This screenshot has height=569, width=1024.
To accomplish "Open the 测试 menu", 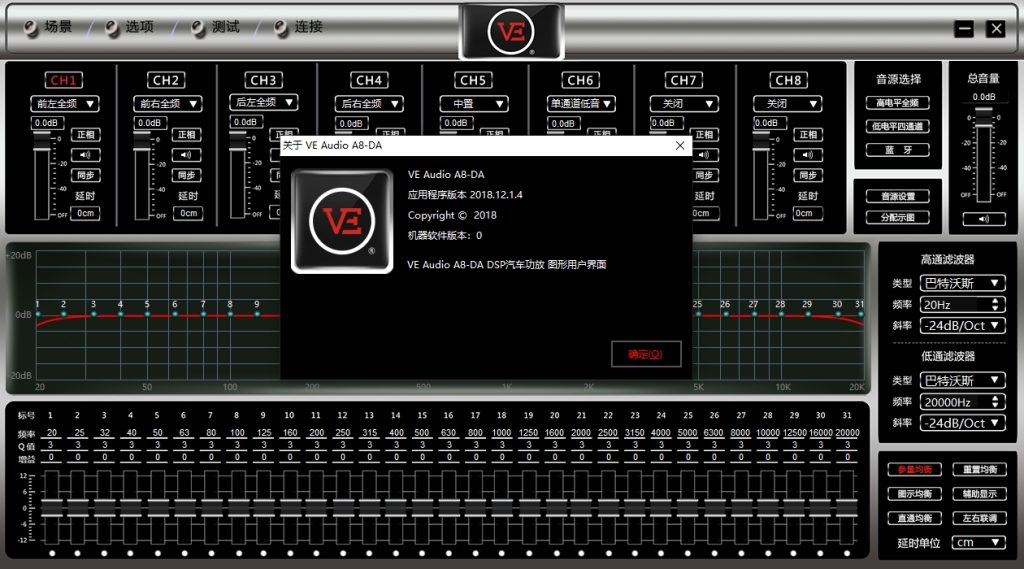I will coord(216,27).
